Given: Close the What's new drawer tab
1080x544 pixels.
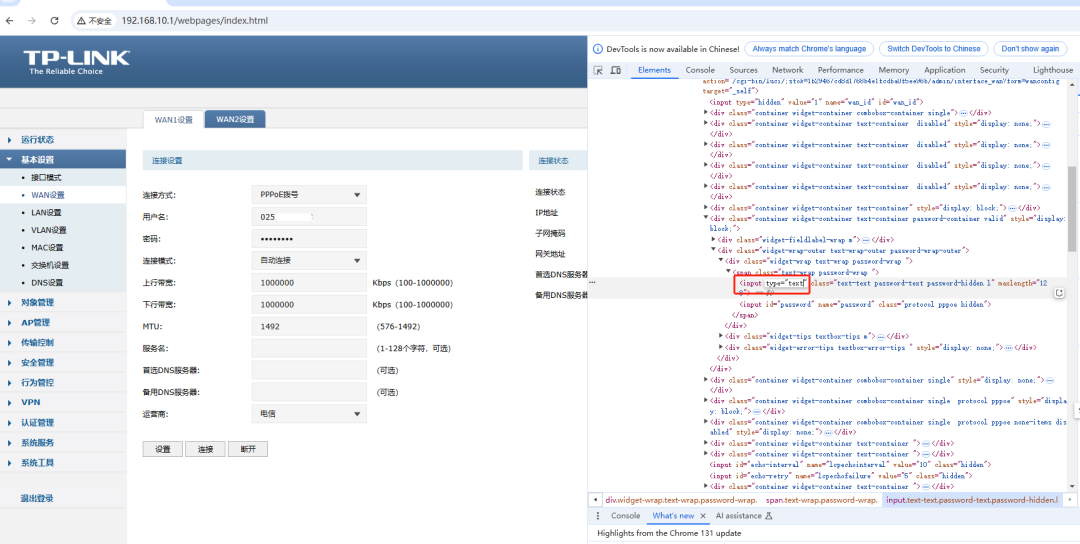Looking at the screenshot, I should (702, 516).
